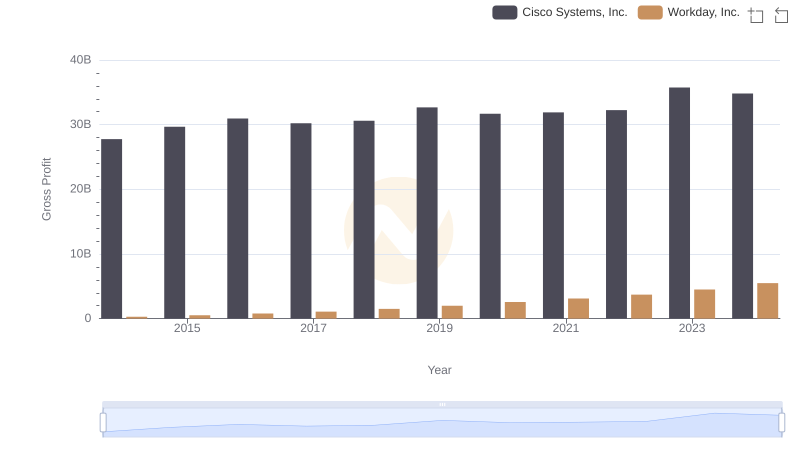Click the Cisco bar for 2019
Image resolution: width=800 pixels, height=461 pixels.
[x=427, y=213]
